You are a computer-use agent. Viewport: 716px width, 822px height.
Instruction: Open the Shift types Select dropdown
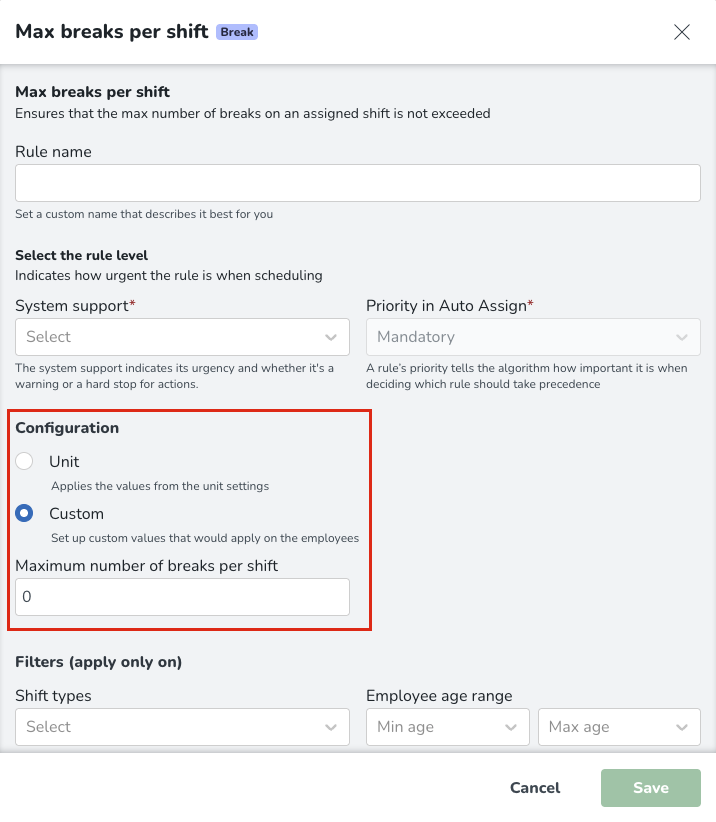tap(182, 727)
